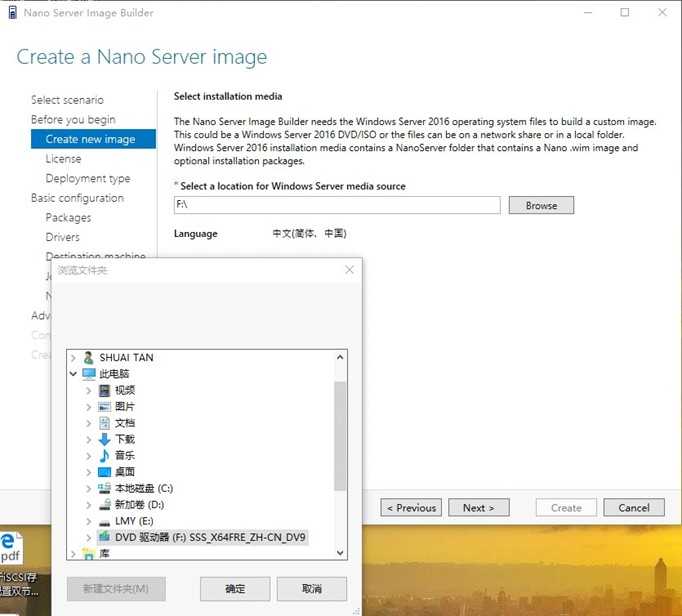Open the Deployment type step
Screen dimensions: 682x616
click(88, 178)
